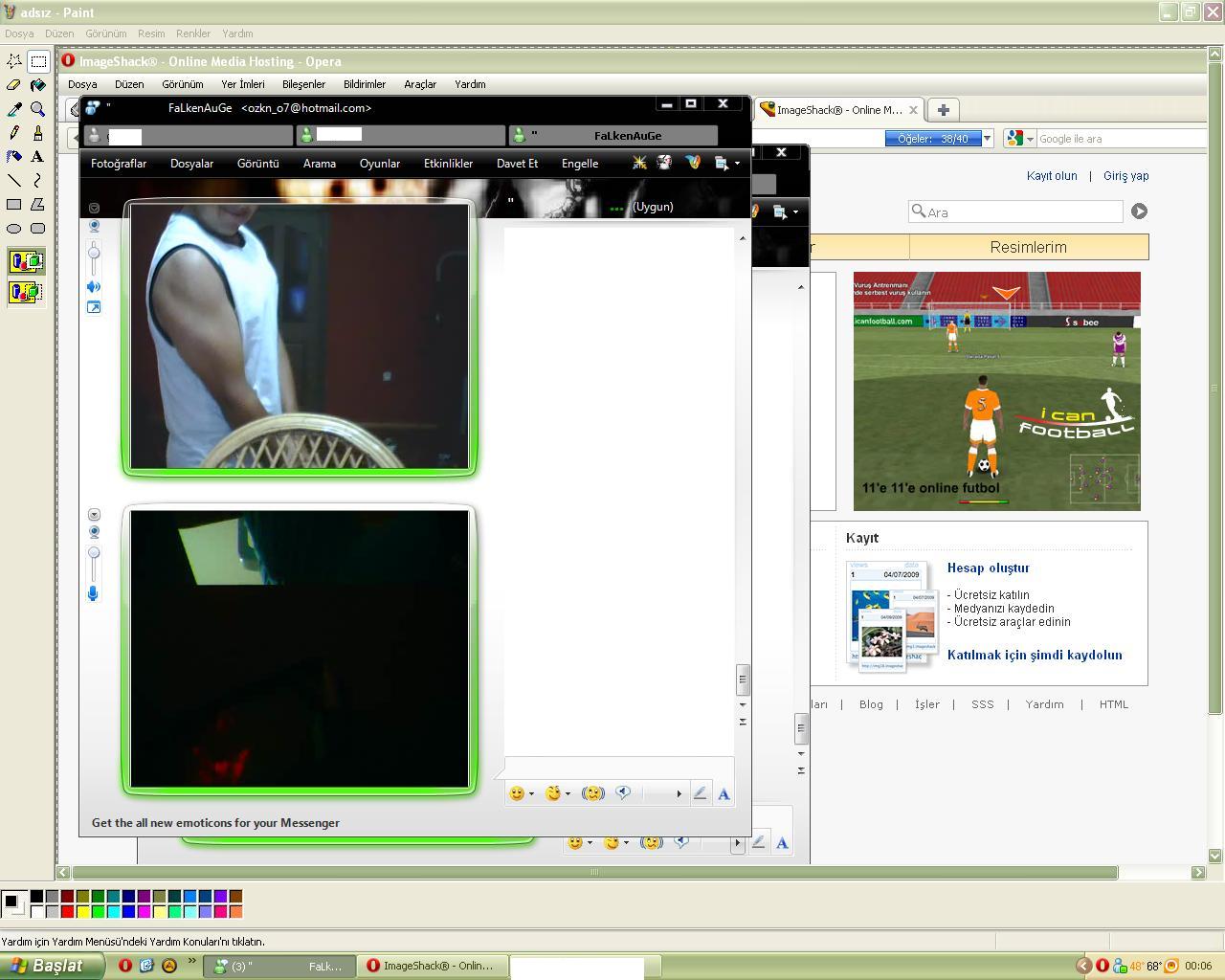Mute the microphone below bottom webcam slider
Image resolution: width=1225 pixels, height=980 pixels.
tap(94, 593)
